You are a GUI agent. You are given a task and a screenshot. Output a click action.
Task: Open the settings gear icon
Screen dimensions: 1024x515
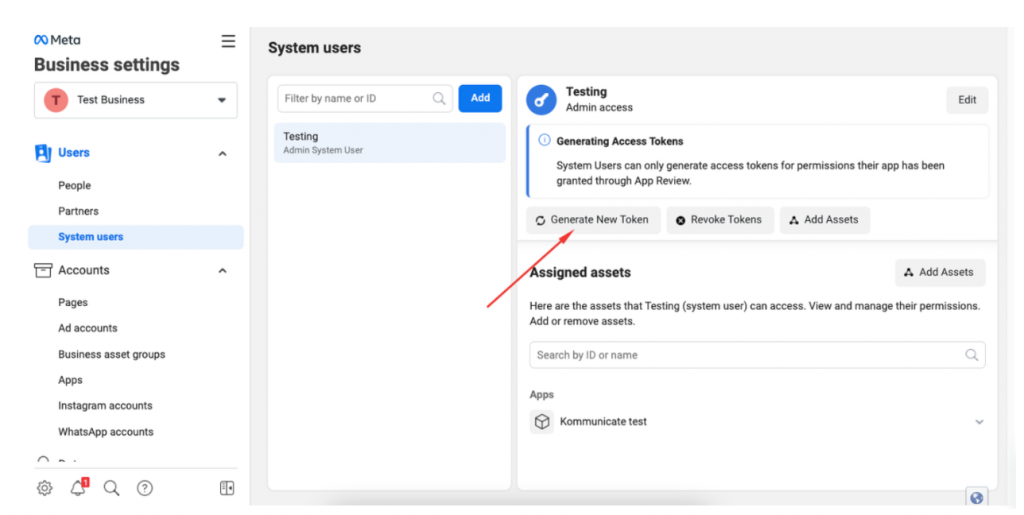[x=44, y=488]
